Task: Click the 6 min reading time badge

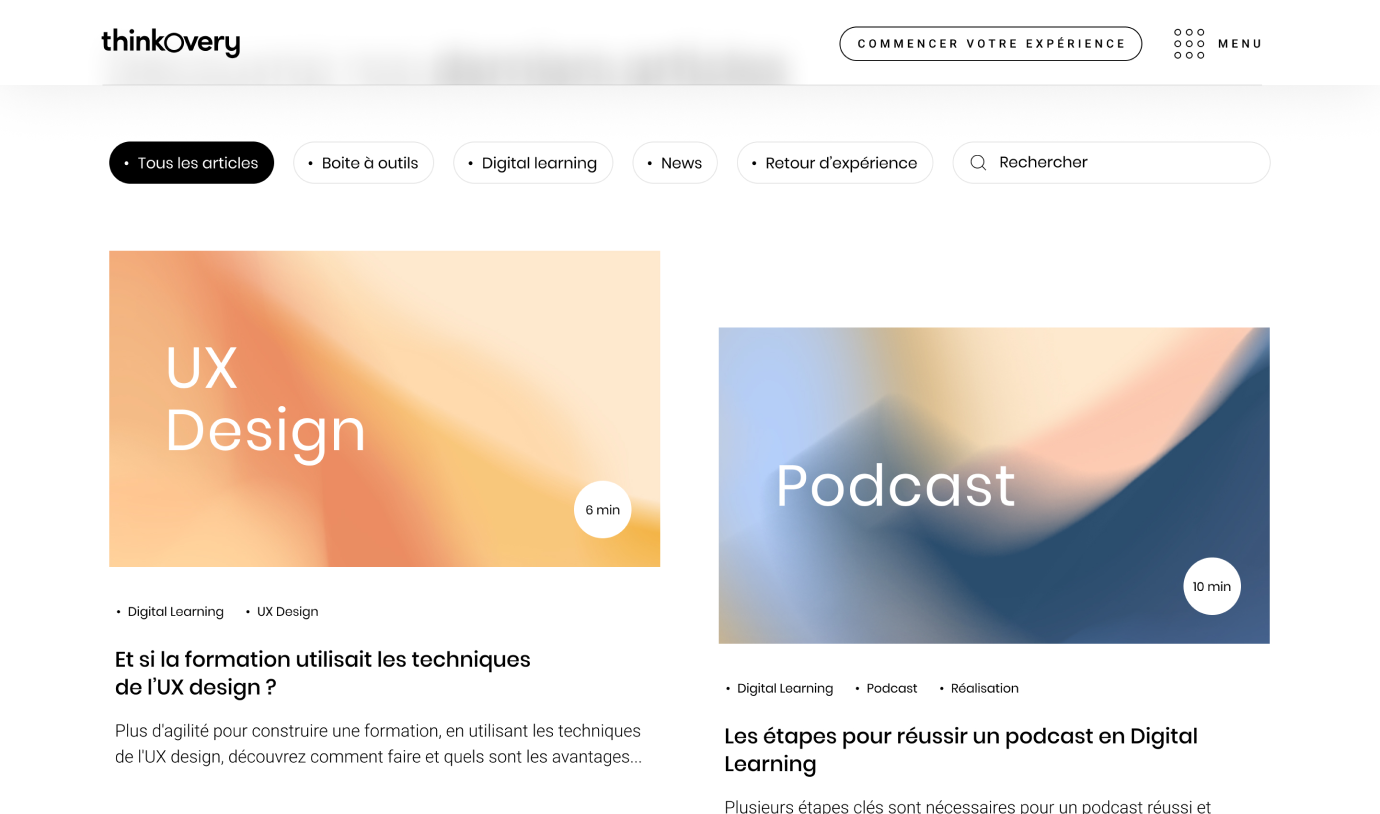Action: click(602, 510)
